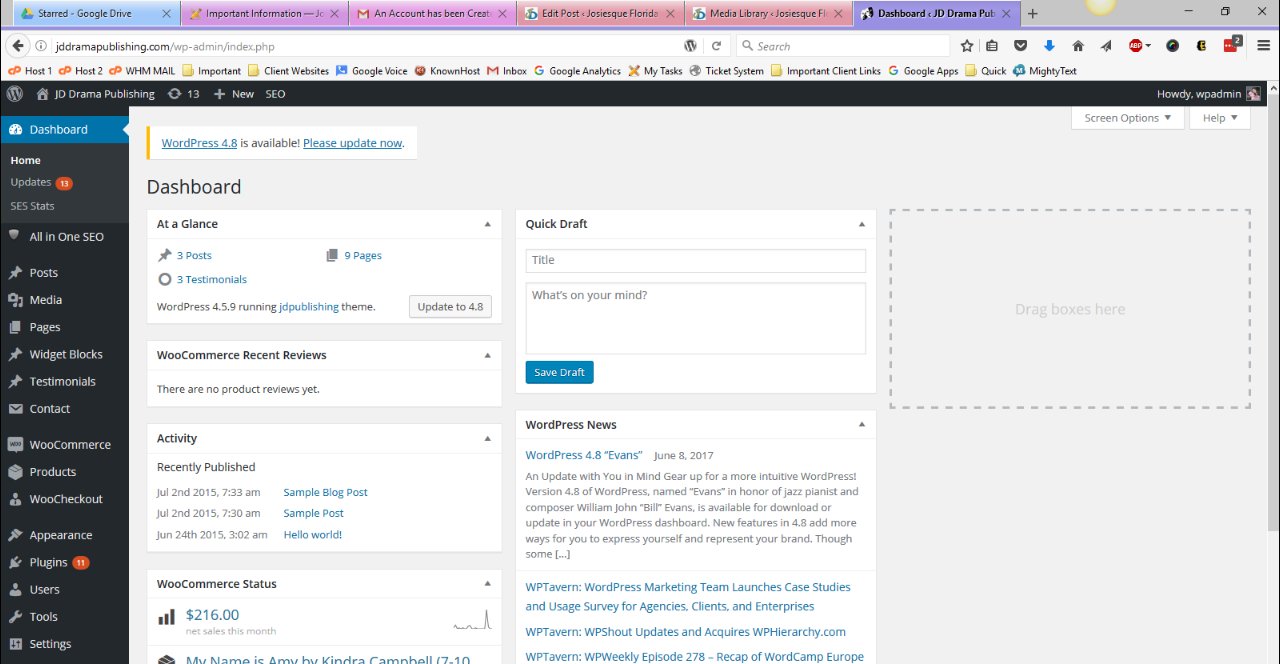Click the Save Draft button
Image resolution: width=1280 pixels, height=664 pixels.
coord(559,372)
